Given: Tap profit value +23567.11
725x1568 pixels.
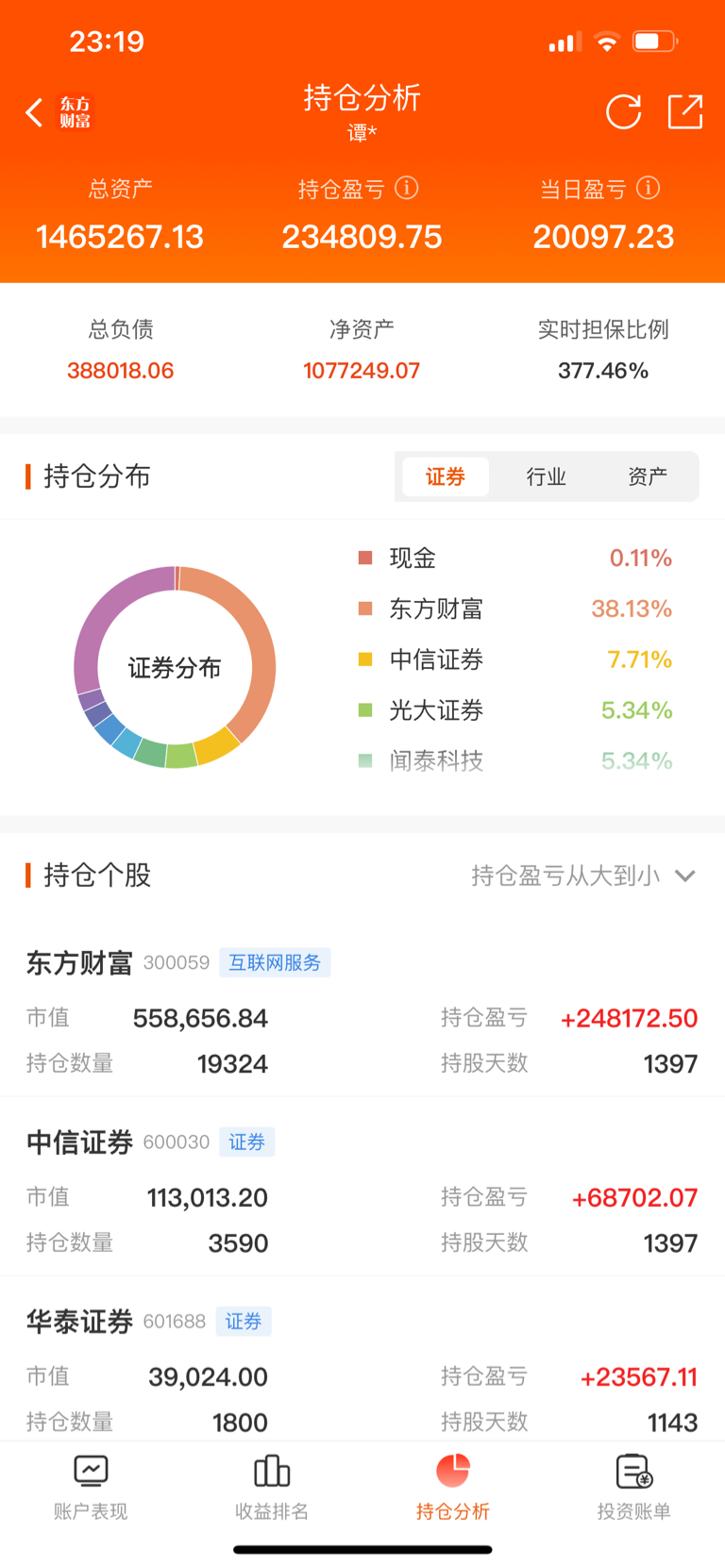Looking at the screenshot, I should coord(639,1376).
